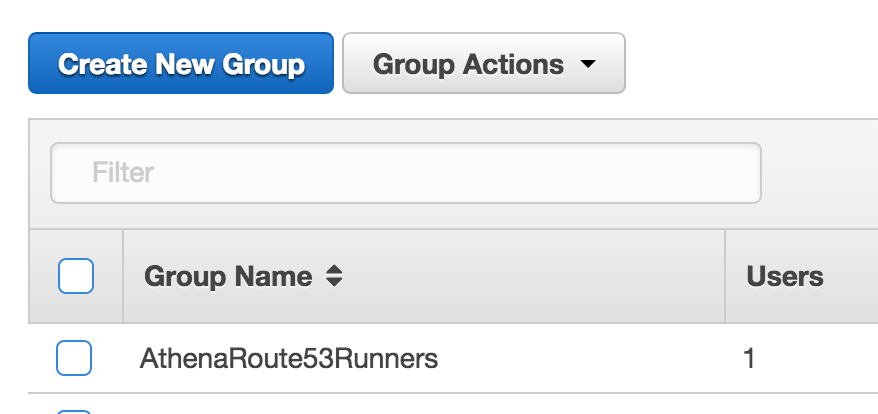878x414 pixels.
Task: Click the Group Name heading text
Action: [x=228, y=277]
